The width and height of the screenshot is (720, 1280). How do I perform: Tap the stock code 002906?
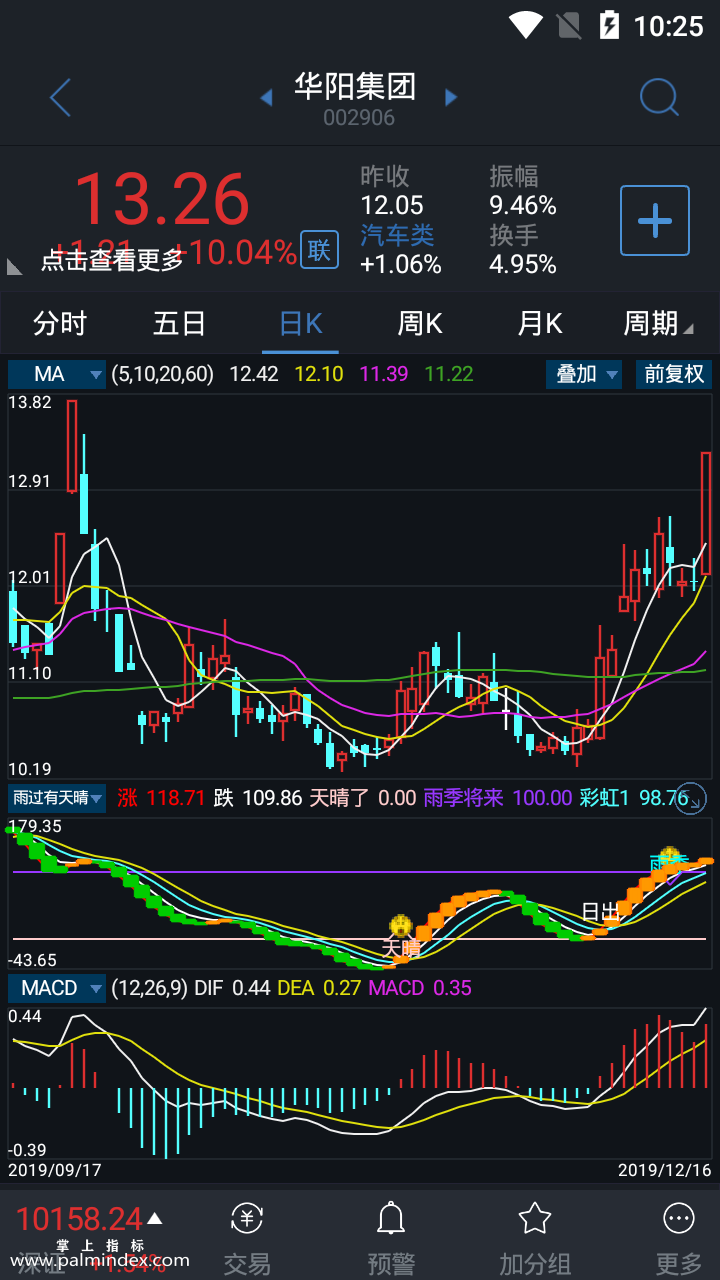359,118
